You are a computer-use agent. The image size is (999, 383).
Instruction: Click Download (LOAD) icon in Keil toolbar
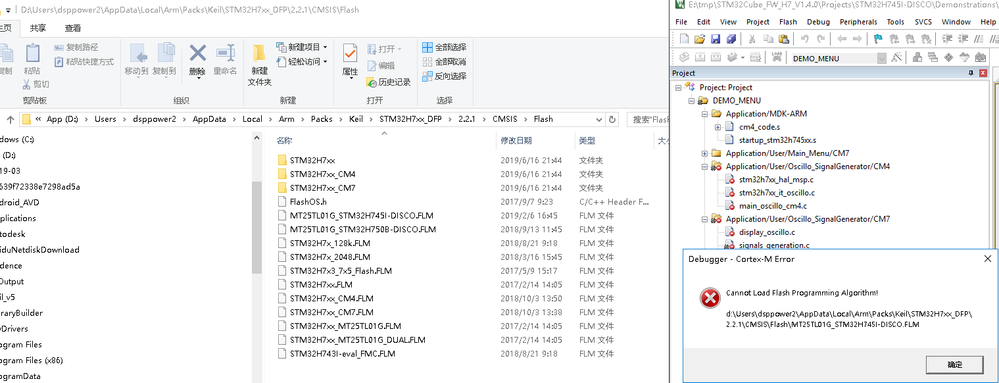click(777, 57)
